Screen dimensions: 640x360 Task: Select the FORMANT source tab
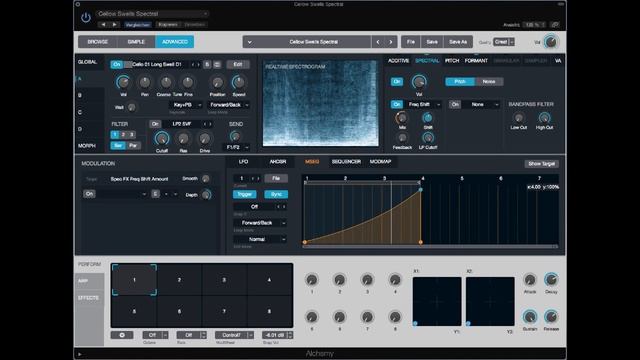click(476, 61)
